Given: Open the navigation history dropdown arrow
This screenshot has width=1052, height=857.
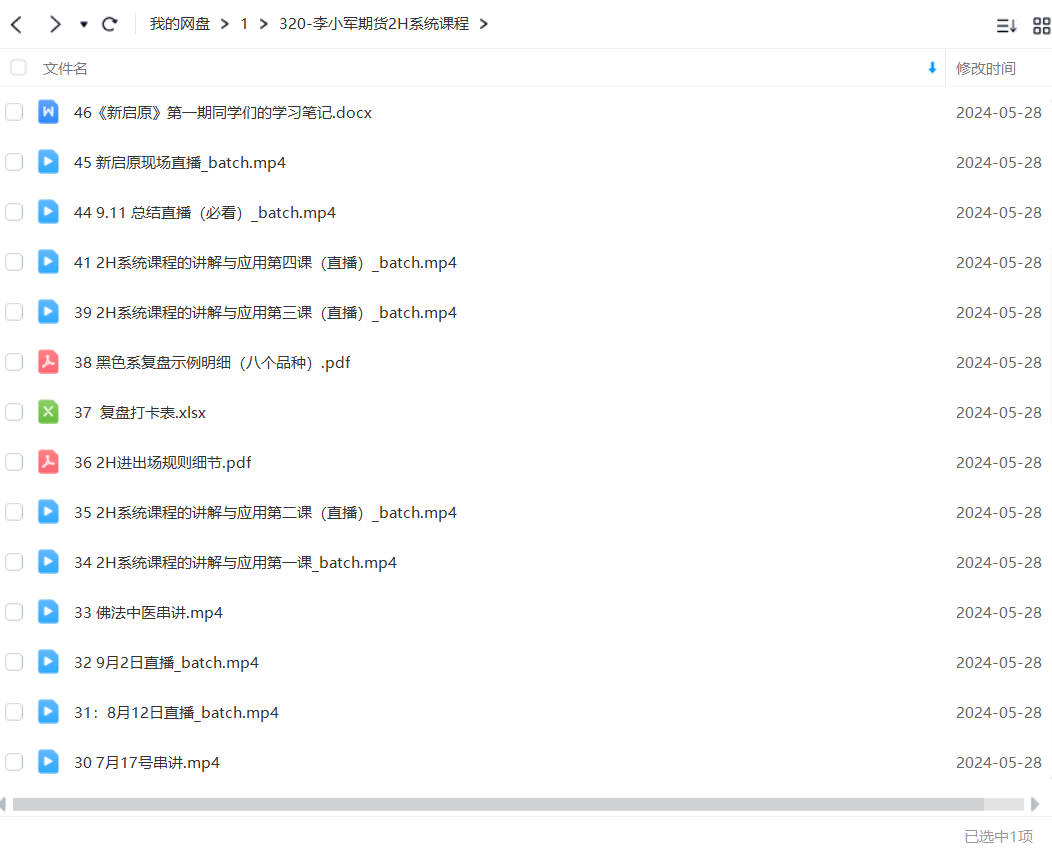Looking at the screenshot, I should click(x=84, y=25).
